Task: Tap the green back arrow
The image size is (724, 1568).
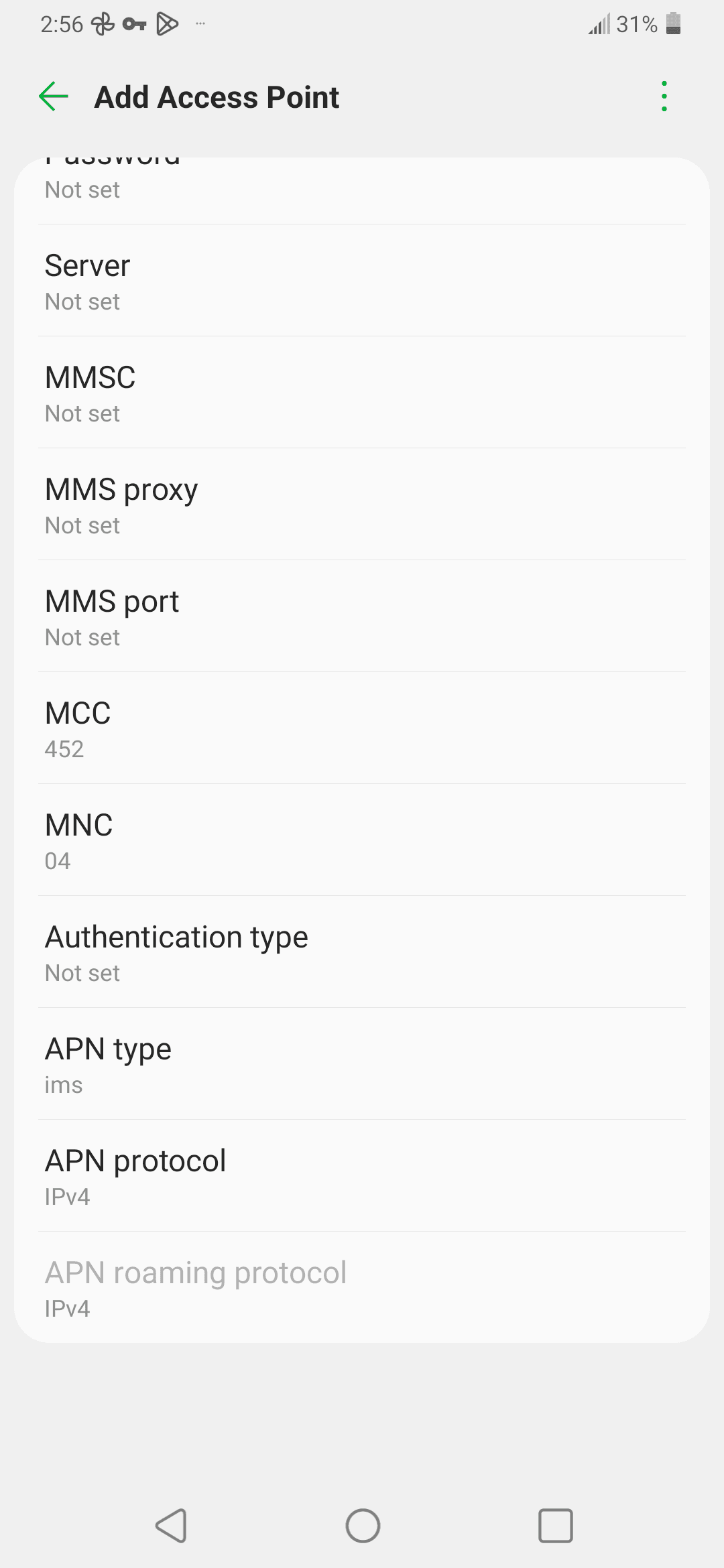Action: point(54,96)
